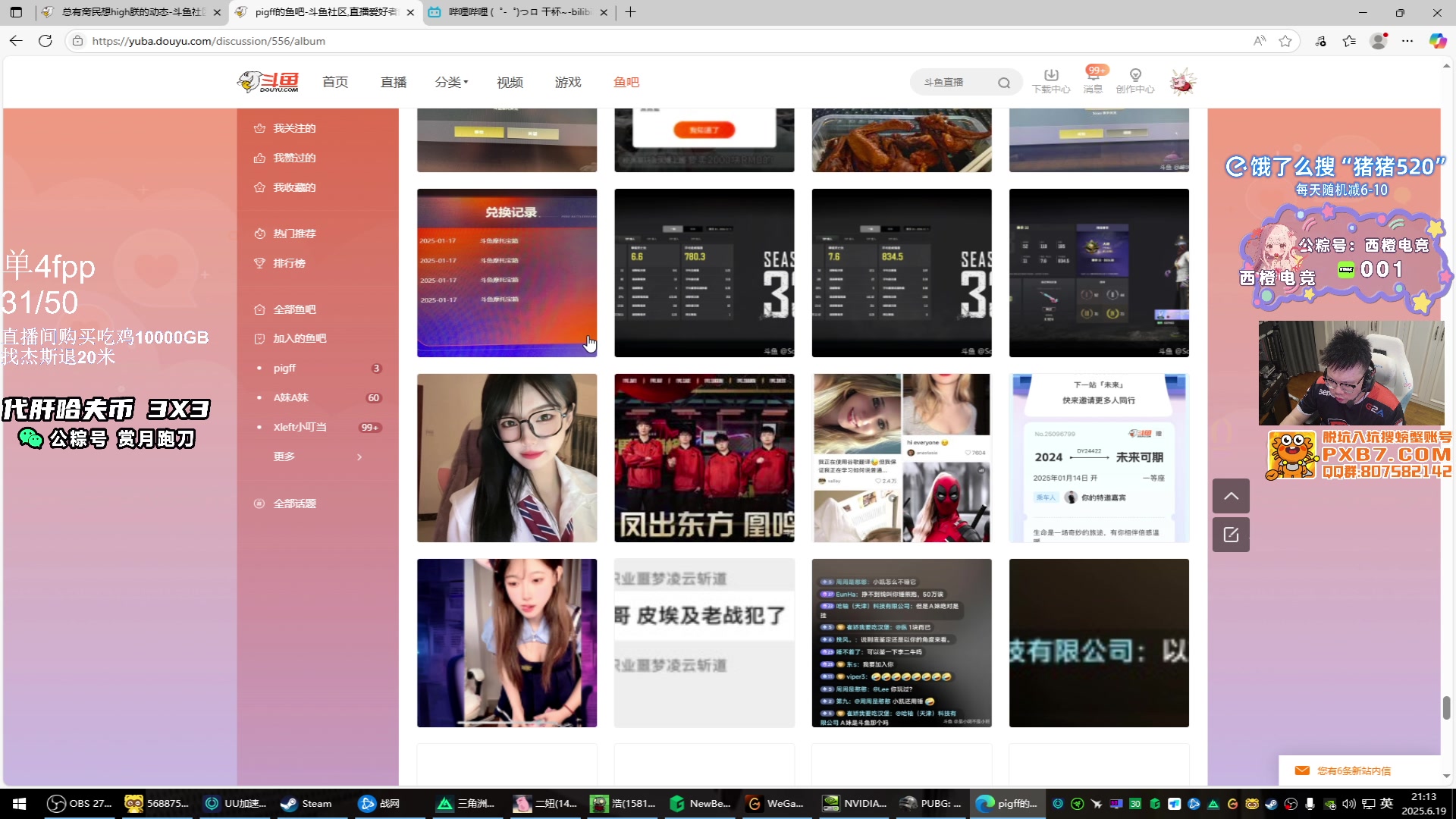Open 我赞过的 sidebar link
1456x819 pixels.
[x=285, y=158]
